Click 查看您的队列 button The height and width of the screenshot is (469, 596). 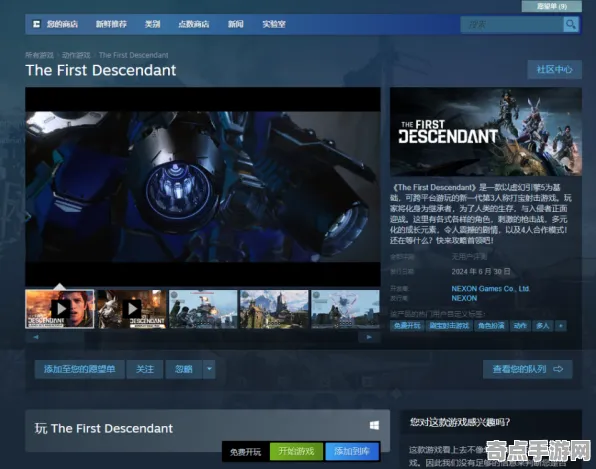click(528, 369)
